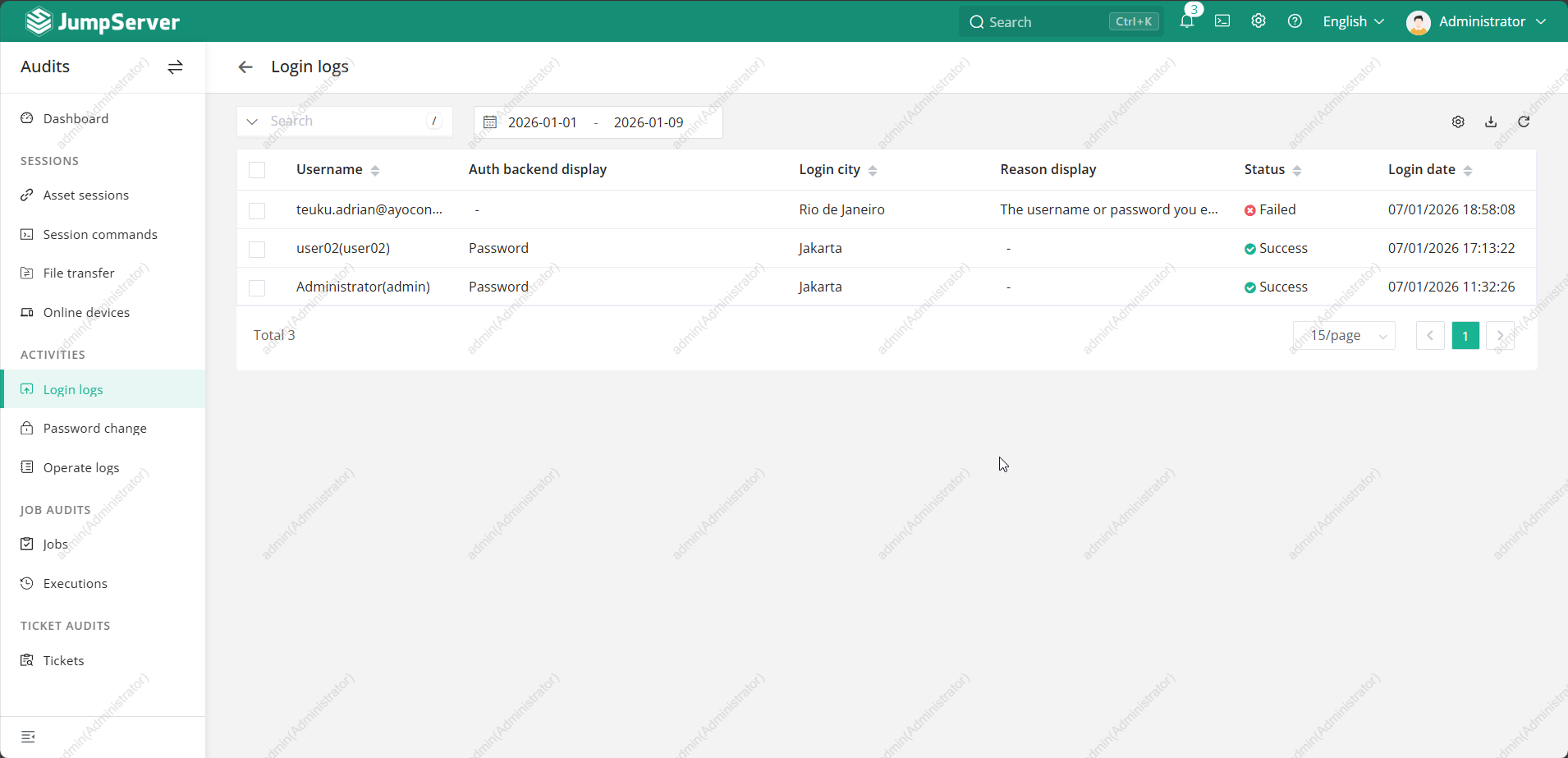Open system settings gear in header
Screen dimensions: 1568x758
click(x=1259, y=21)
